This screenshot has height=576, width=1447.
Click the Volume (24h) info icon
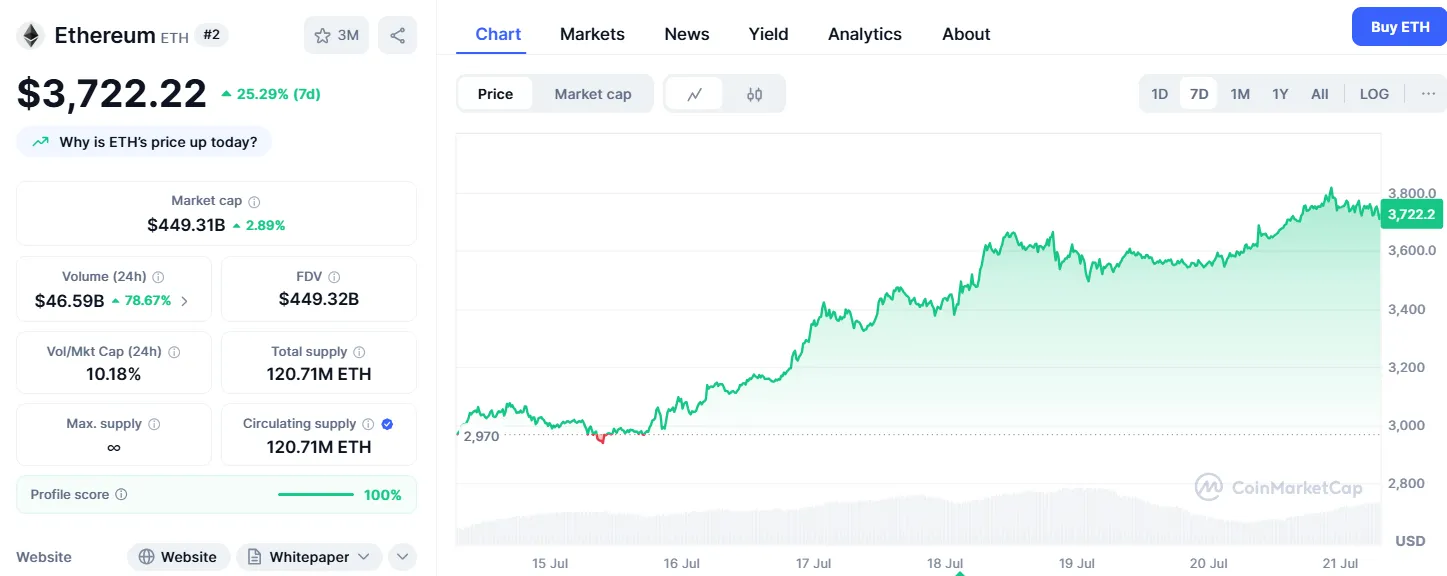158,277
